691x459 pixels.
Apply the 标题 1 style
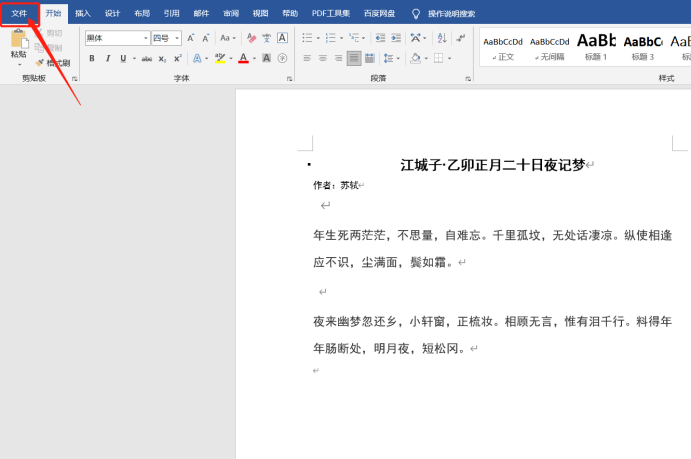596,48
